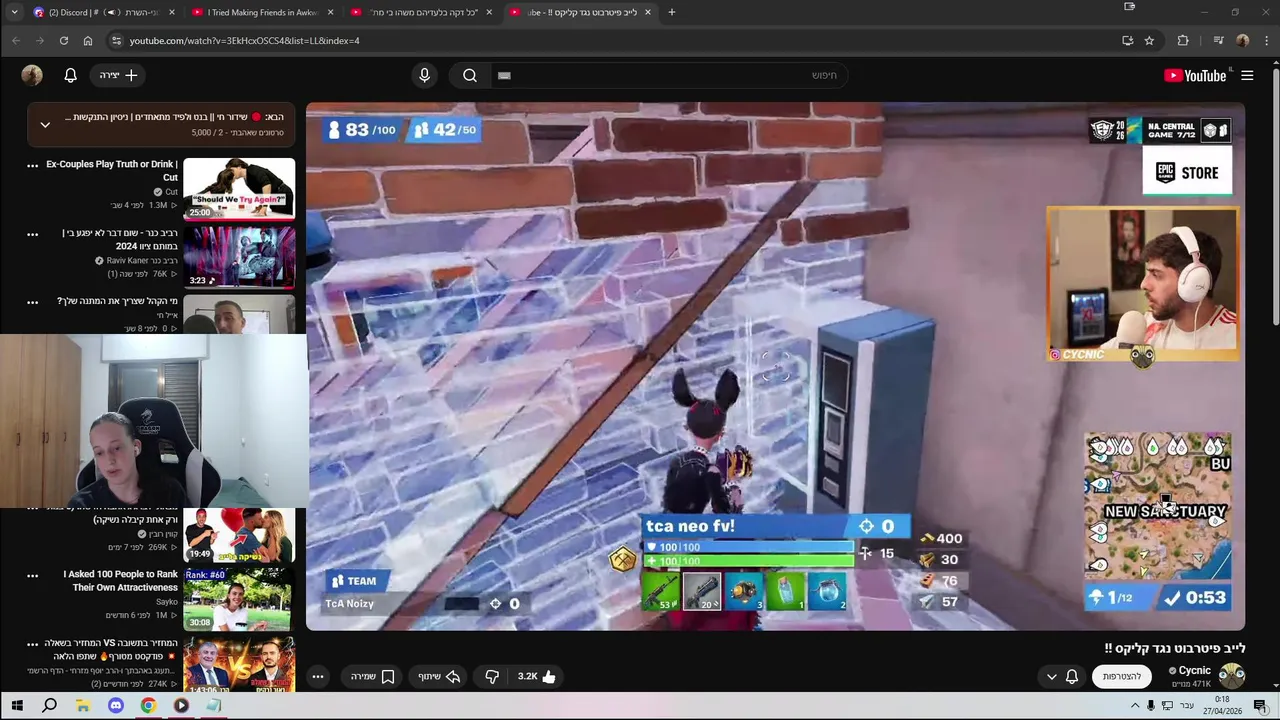Image resolution: width=1280 pixels, height=720 pixels.
Task: Open the Raviv Kaner 2024 video thumbnail
Action: (x=239, y=257)
